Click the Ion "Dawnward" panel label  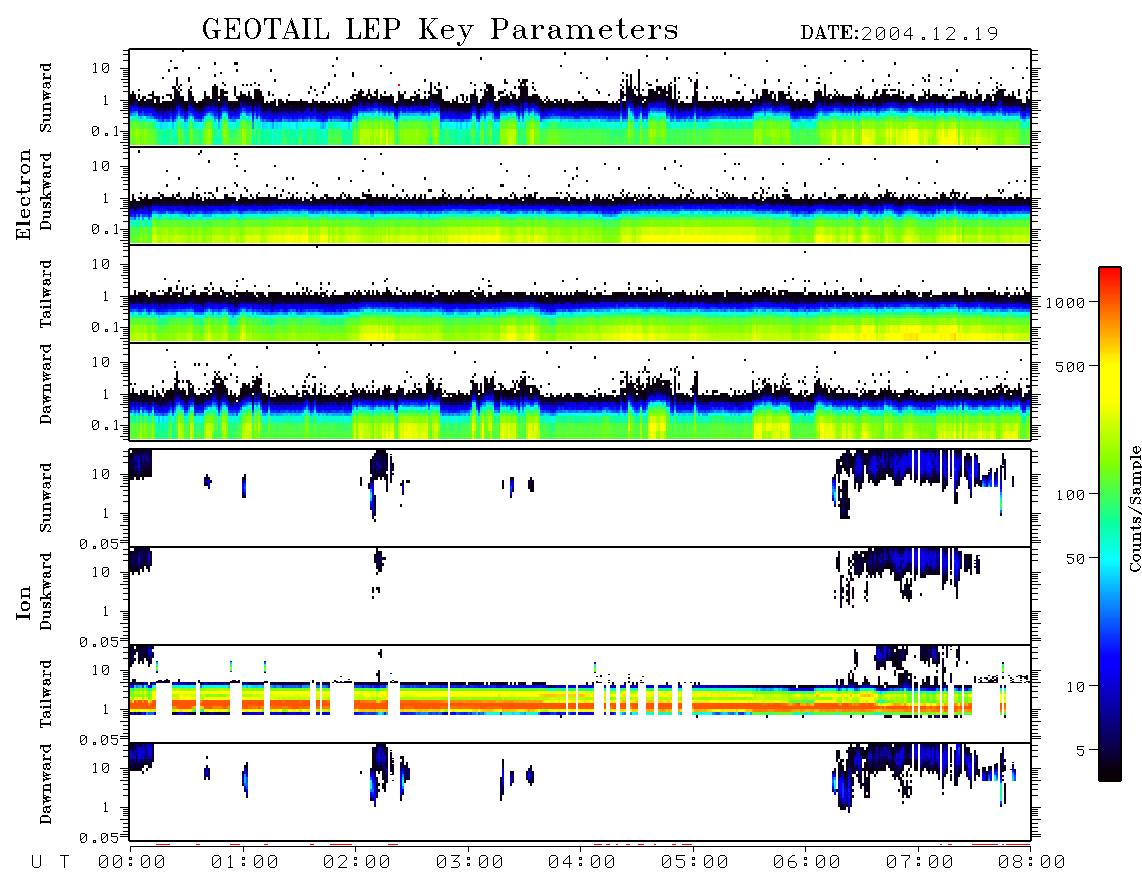point(46,784)
